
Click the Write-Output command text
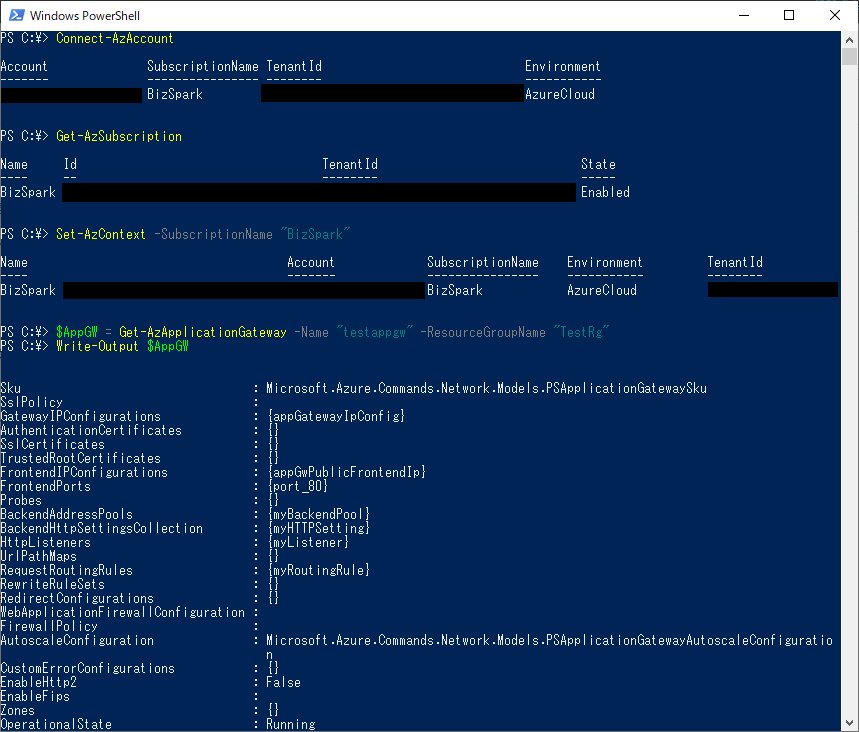click(x=97, y=346)
